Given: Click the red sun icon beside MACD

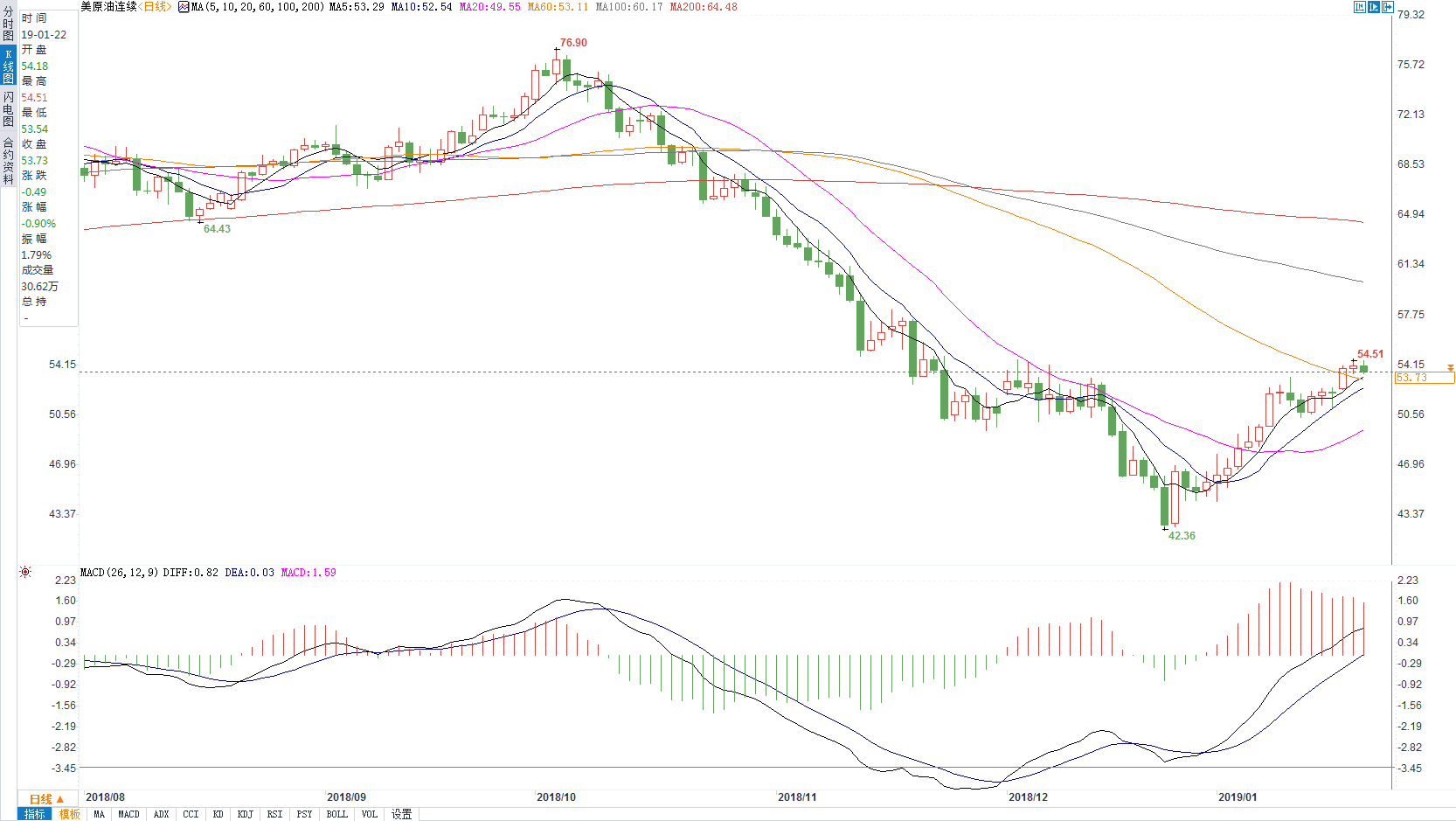Looking at the screenshot, I should 25,572.
